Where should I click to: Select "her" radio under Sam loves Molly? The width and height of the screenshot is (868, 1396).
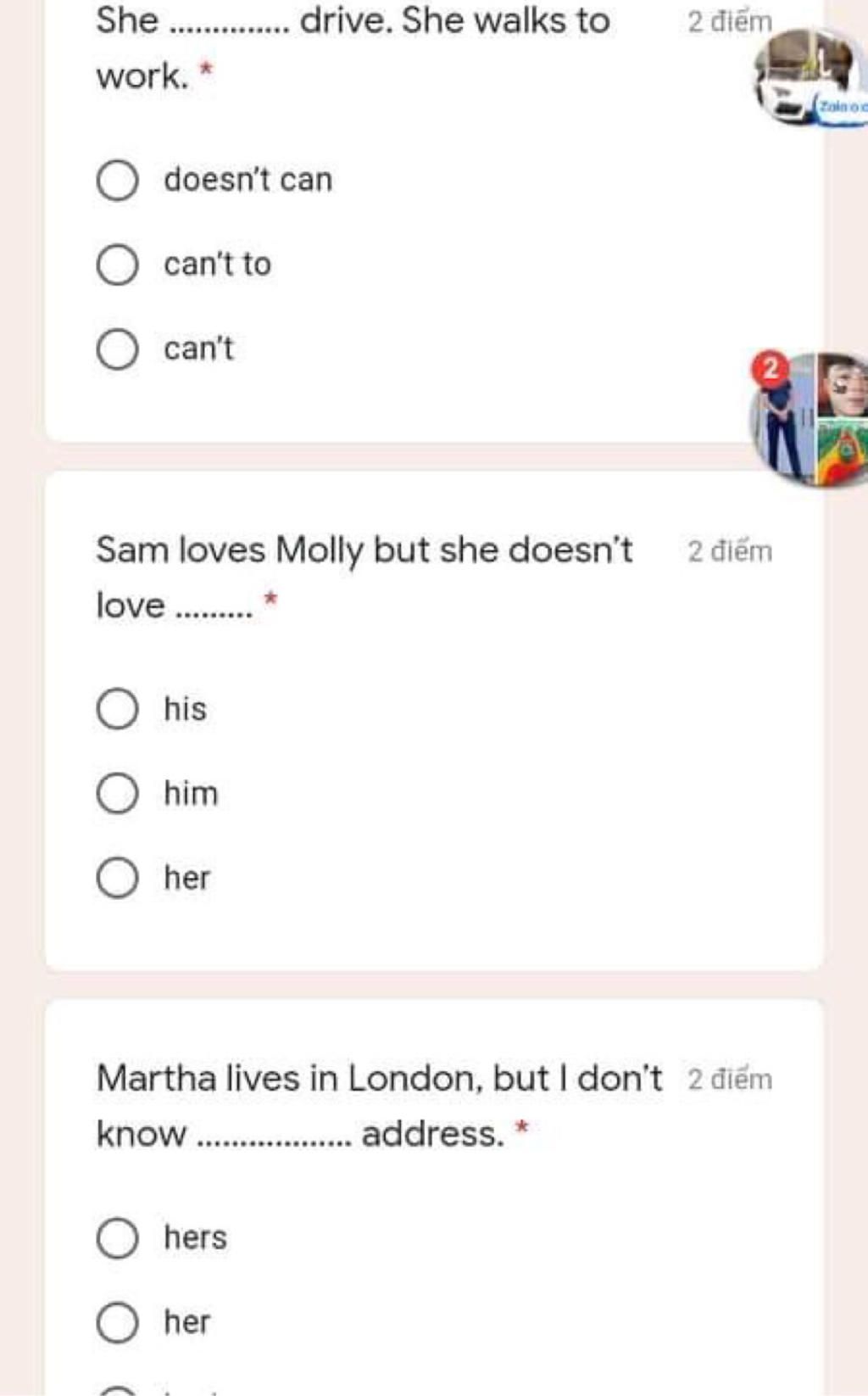click(118, 879)
